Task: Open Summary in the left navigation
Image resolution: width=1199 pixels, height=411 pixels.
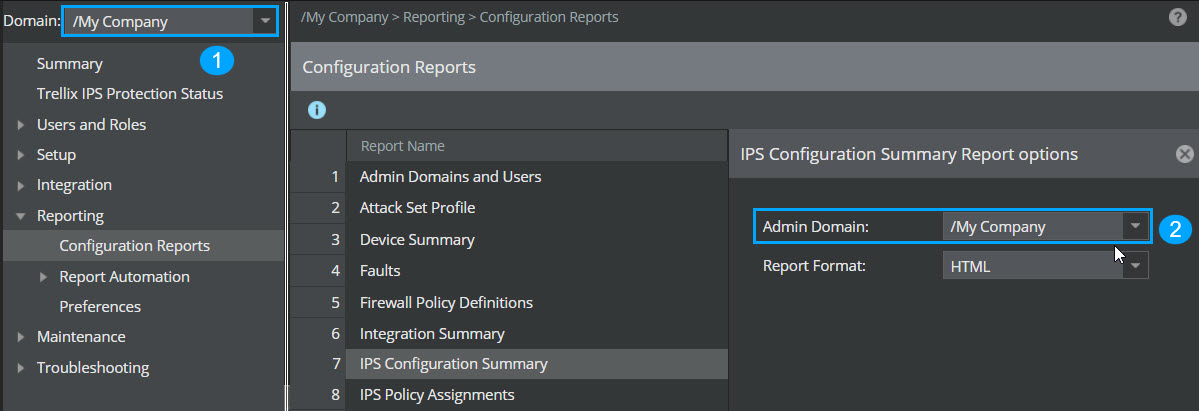Action: coord(70,64)
